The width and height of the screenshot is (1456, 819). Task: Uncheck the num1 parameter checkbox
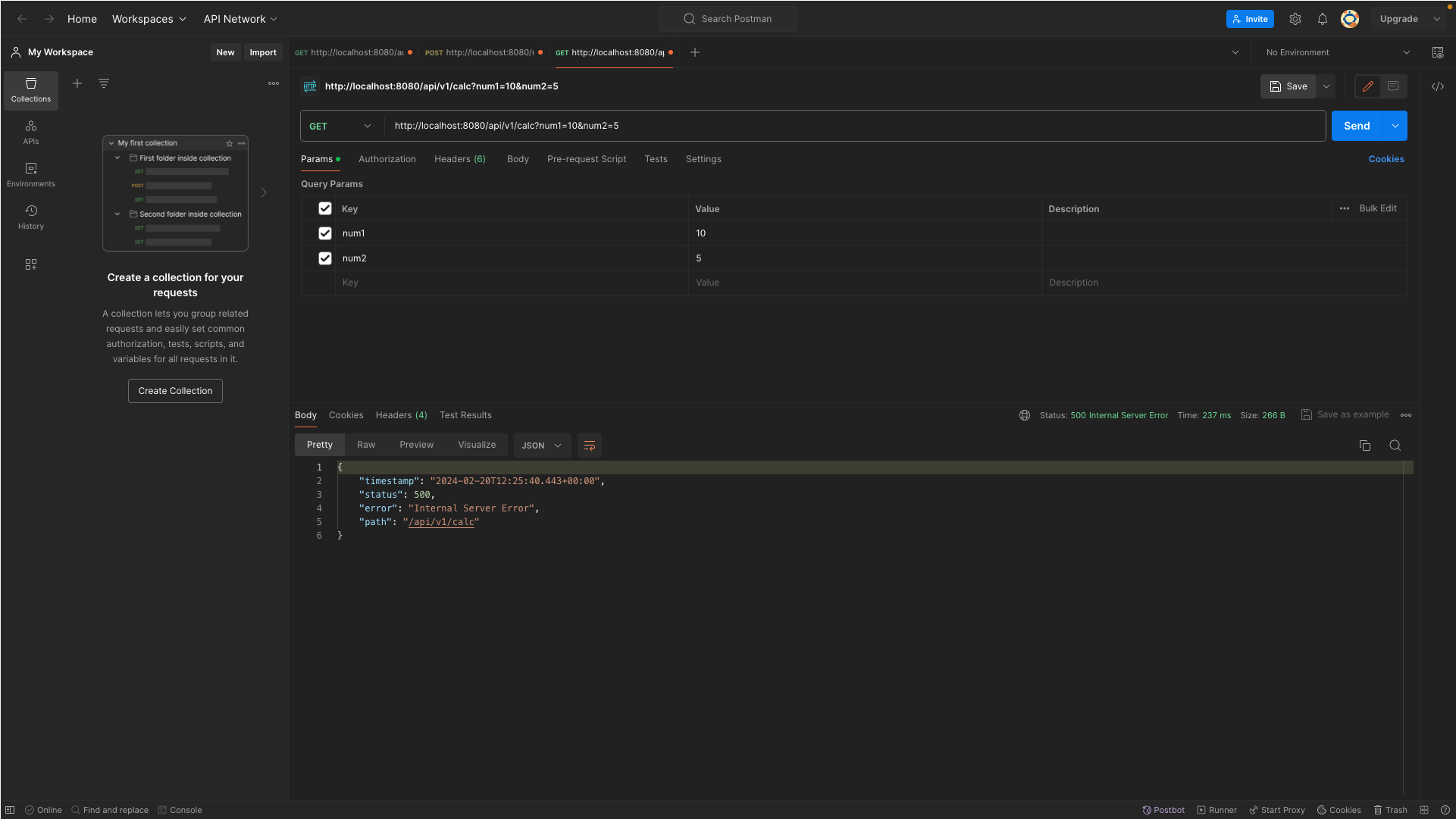coord(325,233)
